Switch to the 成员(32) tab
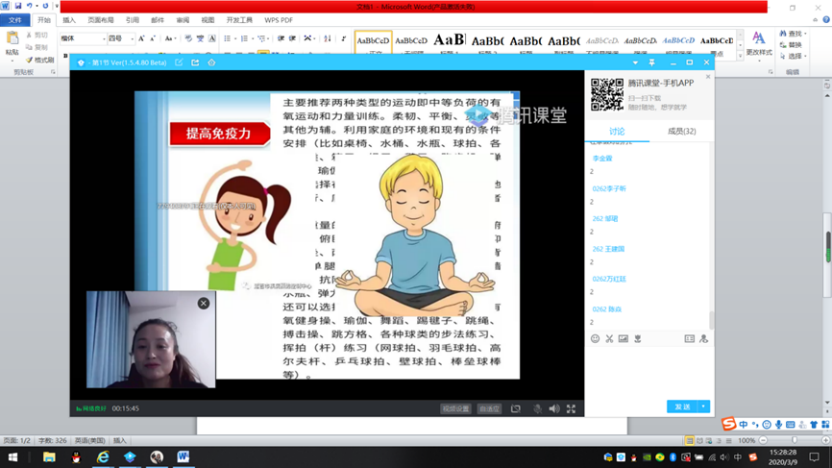Screen dimensions: 832x468 (x=681, y=131)
